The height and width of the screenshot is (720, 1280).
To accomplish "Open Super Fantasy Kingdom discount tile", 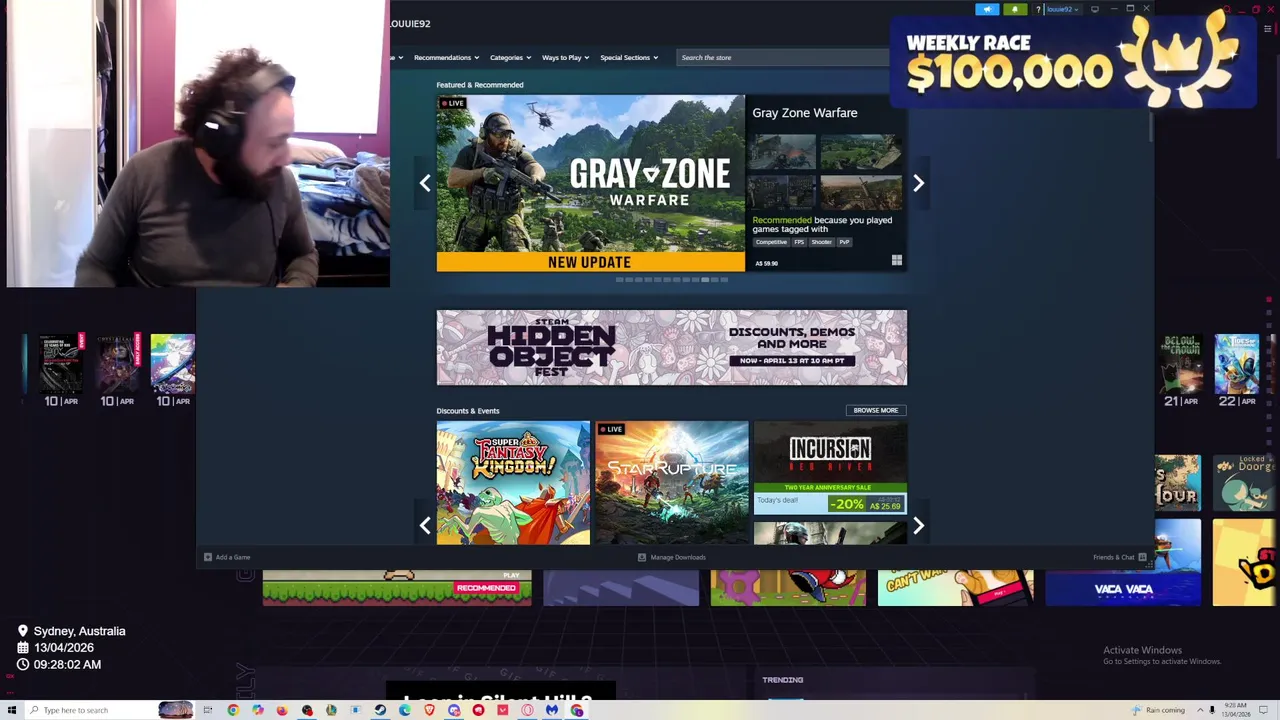I will 513,483.
